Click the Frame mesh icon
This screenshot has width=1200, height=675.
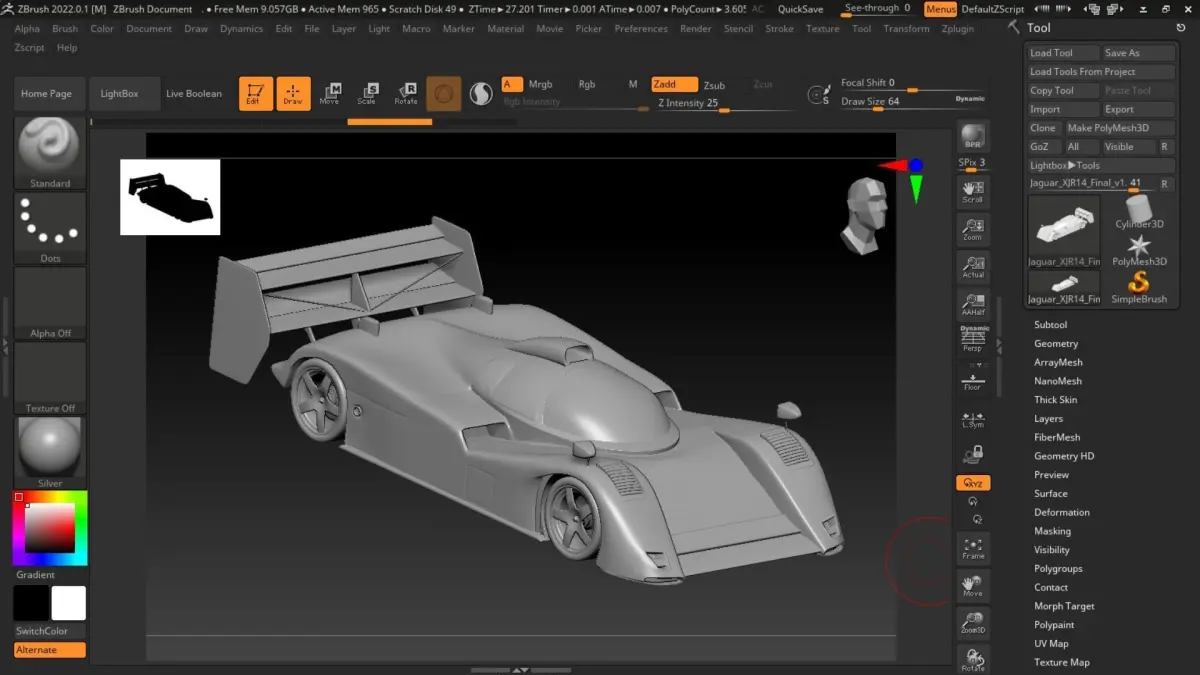[x=972, y=547]
